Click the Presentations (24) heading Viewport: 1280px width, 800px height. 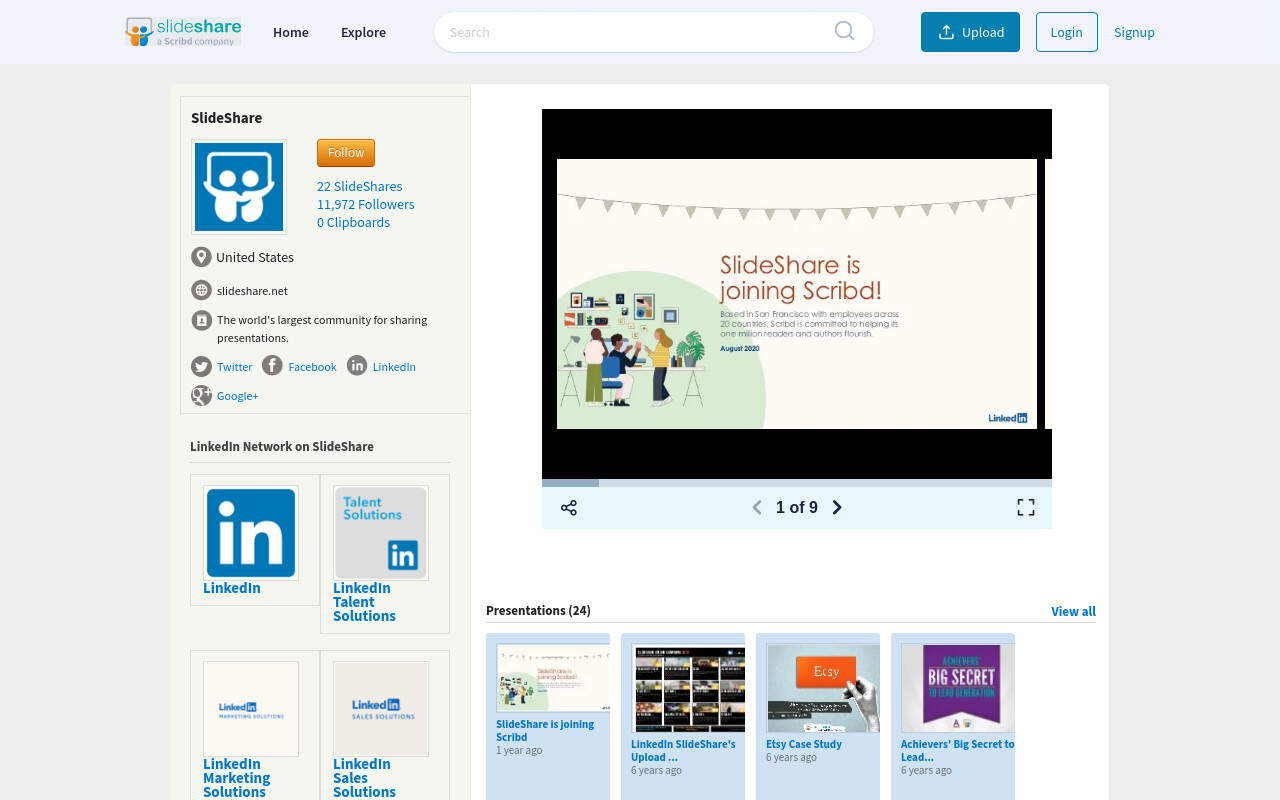(538, 610)
